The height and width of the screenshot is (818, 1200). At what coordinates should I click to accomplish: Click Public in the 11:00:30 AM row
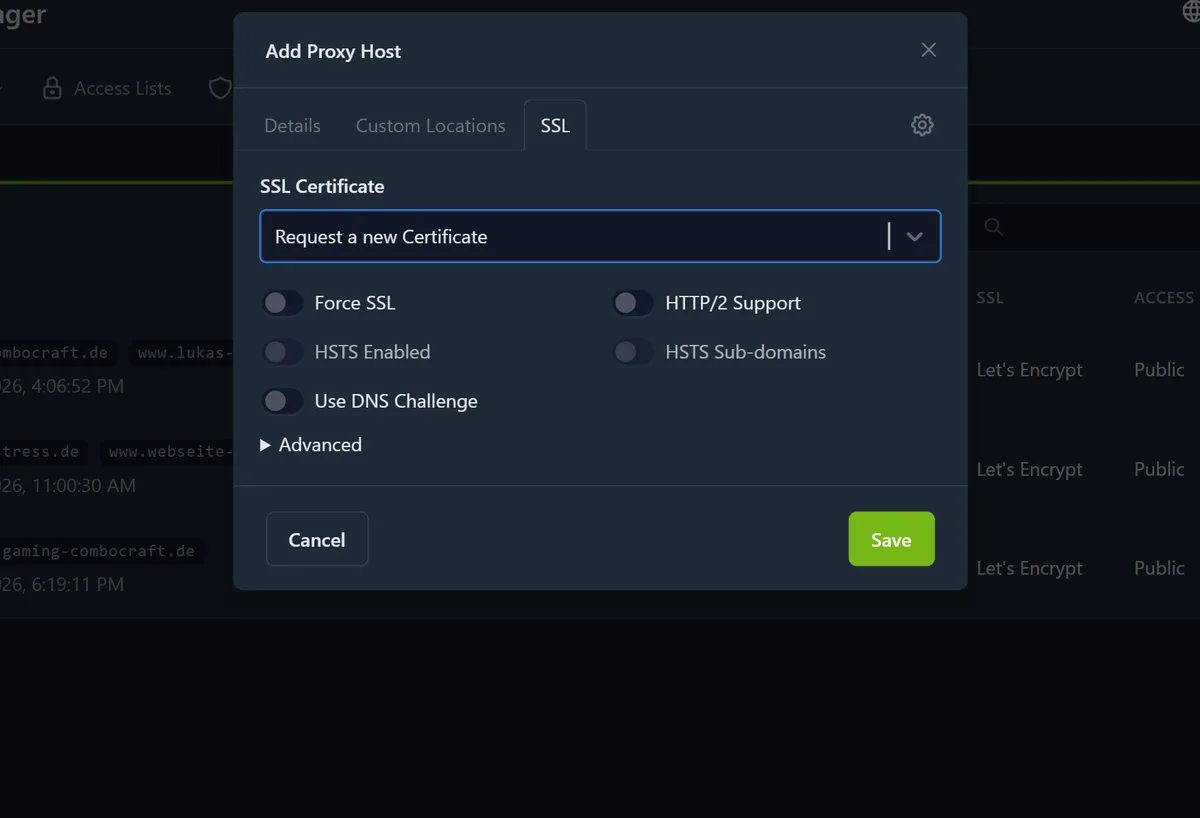coord(1159,470)
